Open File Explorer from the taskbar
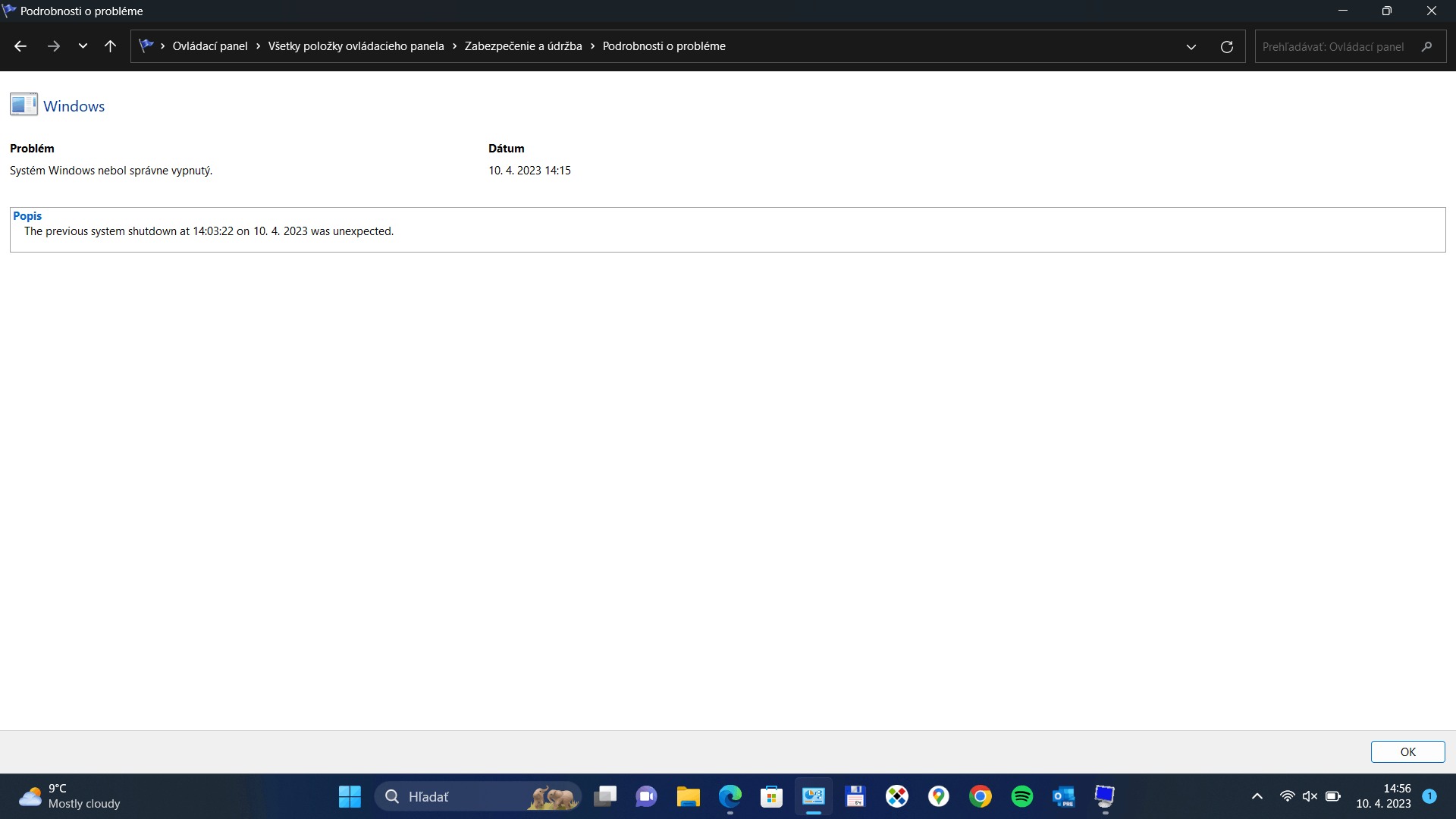The image size is (1456, 819). coord(688,796)
